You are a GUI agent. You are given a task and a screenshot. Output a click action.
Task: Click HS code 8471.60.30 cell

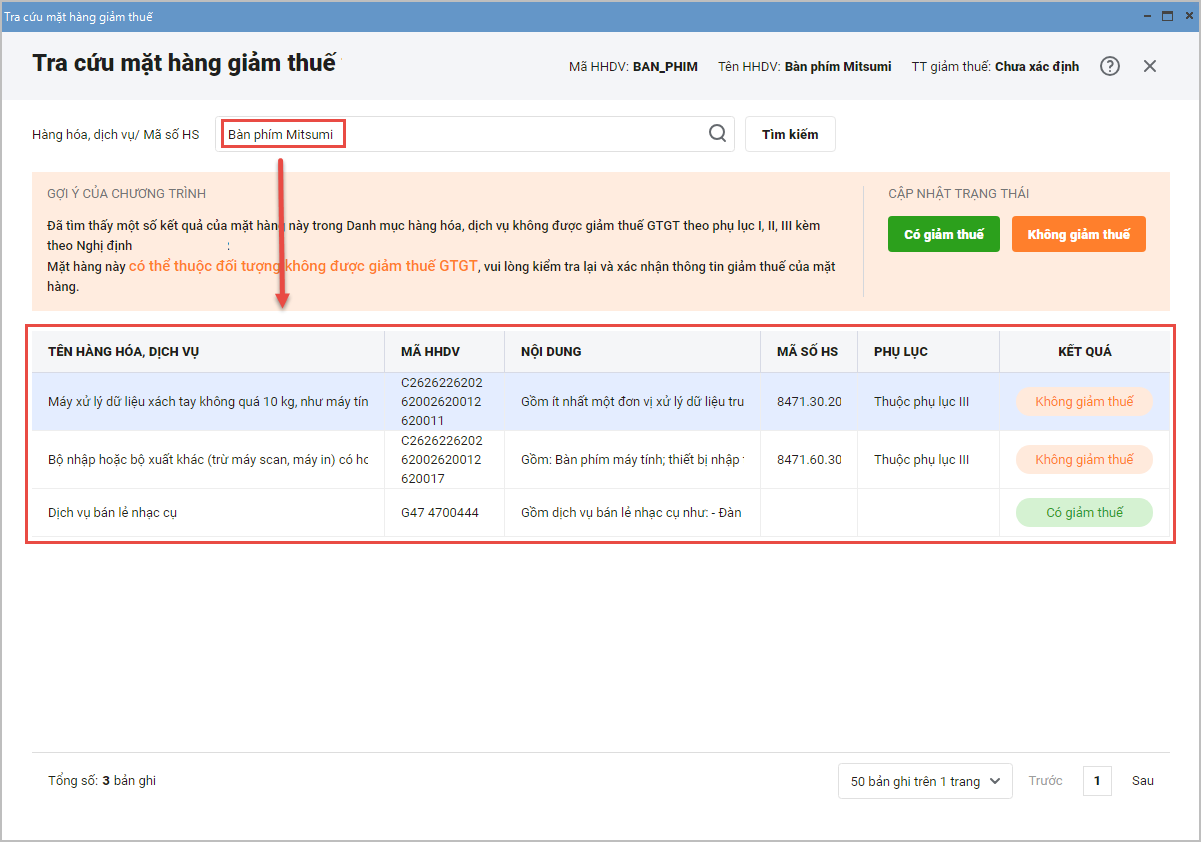click(808, 460)
